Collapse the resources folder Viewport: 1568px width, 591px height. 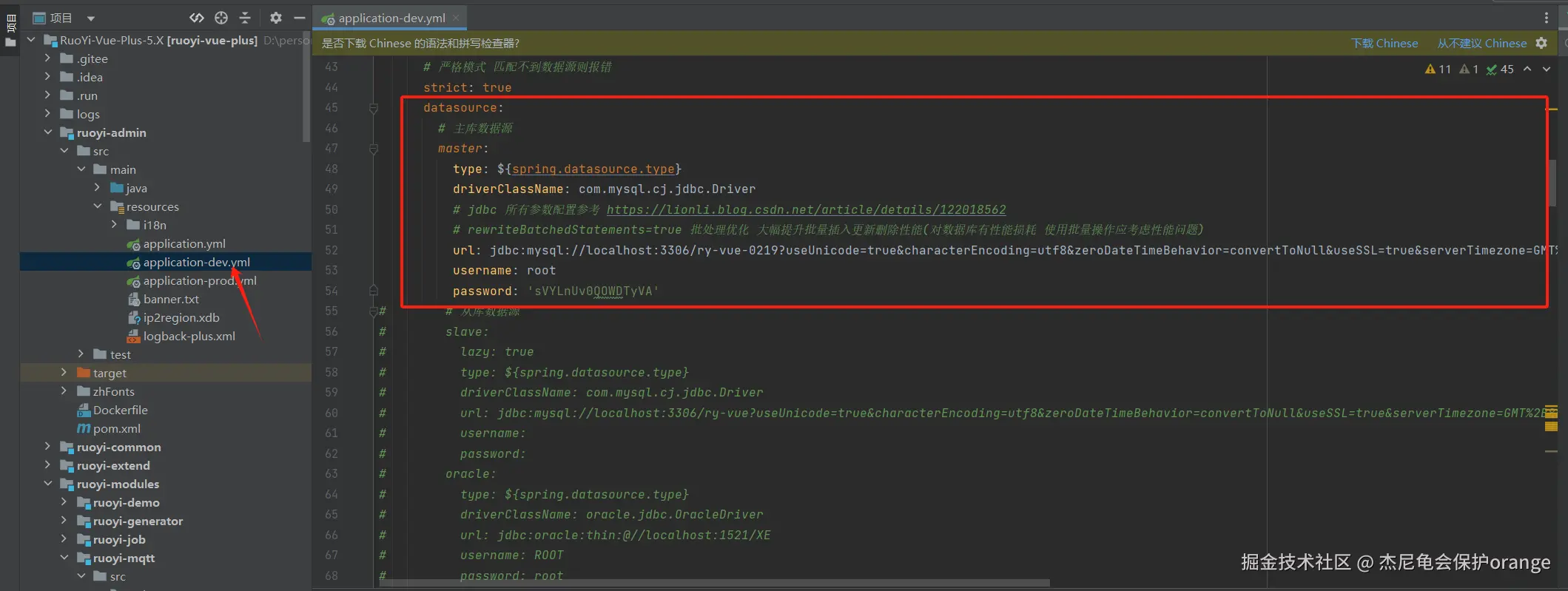point(98,206)
